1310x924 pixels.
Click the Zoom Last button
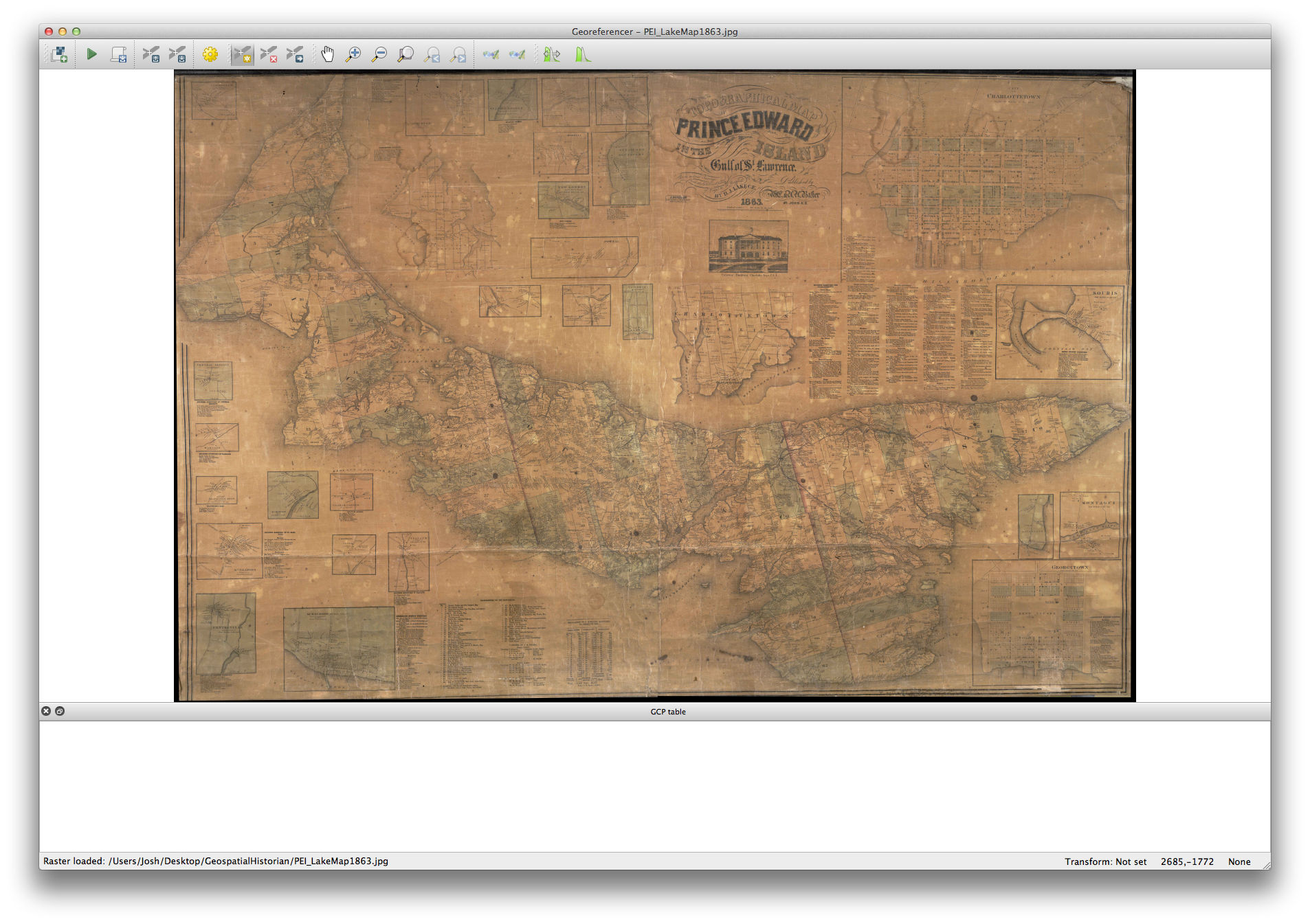pos(432,54)
